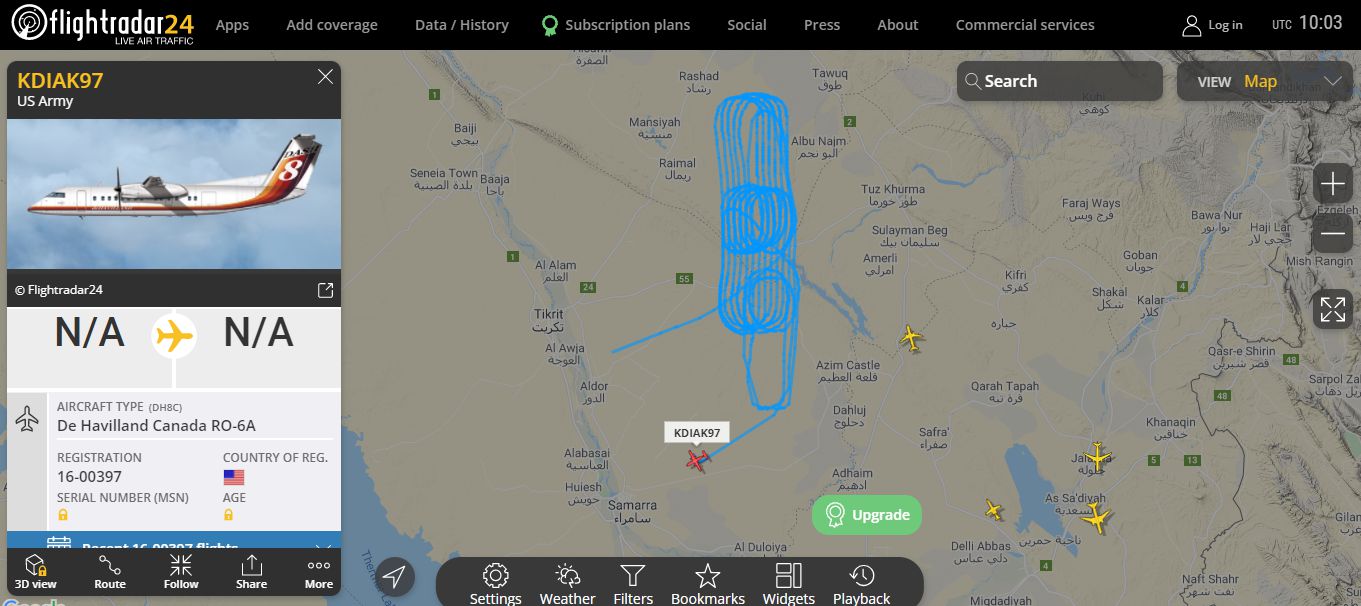Viewport: 1361px width, 606px height.
Task: Click into the Search field
Action: (1060, 82)
